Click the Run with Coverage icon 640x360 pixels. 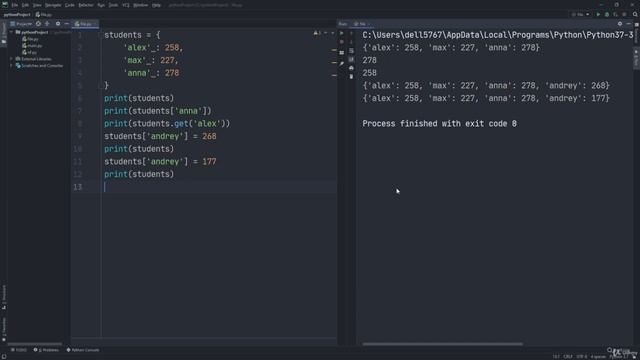click(616, 14)
